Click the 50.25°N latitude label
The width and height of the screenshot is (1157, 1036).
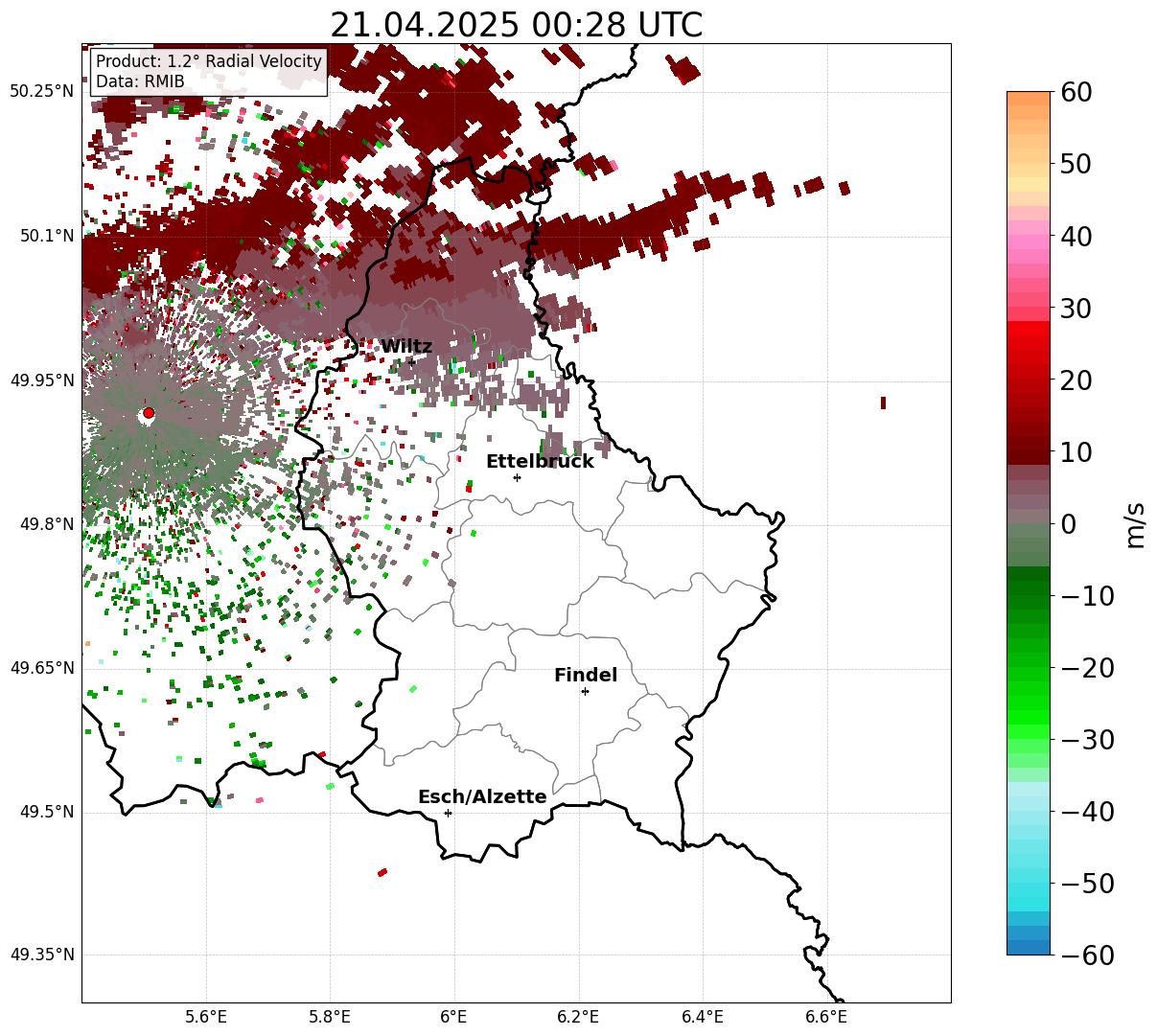[x=41, y=92]
